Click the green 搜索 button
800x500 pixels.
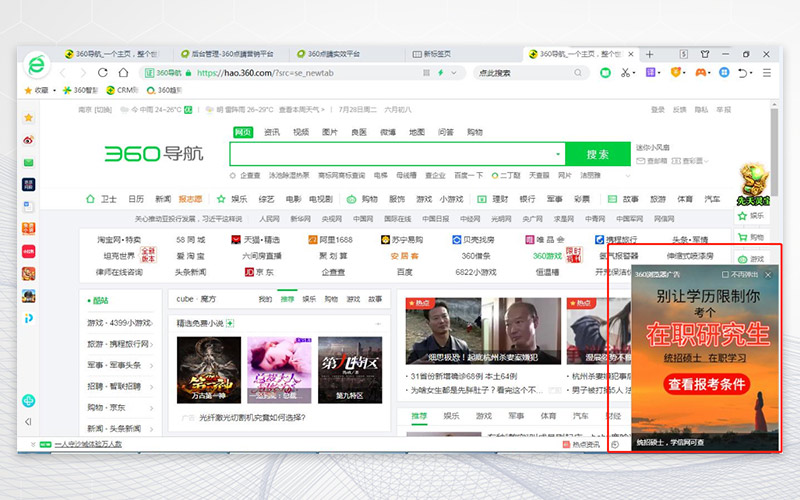(597, 154)
